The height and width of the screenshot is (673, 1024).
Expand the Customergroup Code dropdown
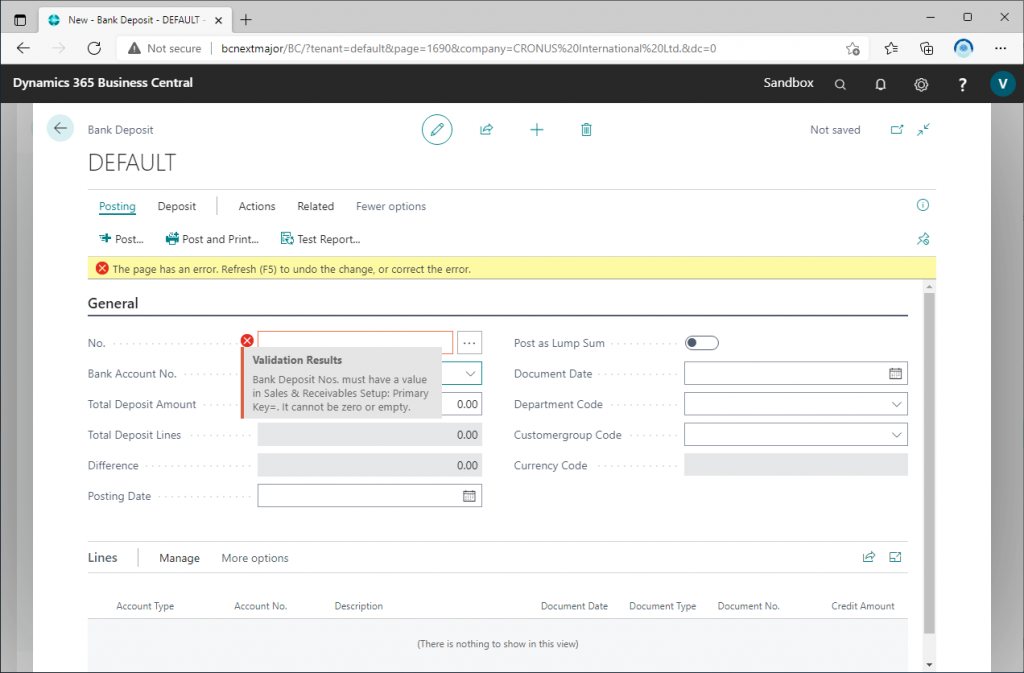pyautogui.click(x=897, y=435)
